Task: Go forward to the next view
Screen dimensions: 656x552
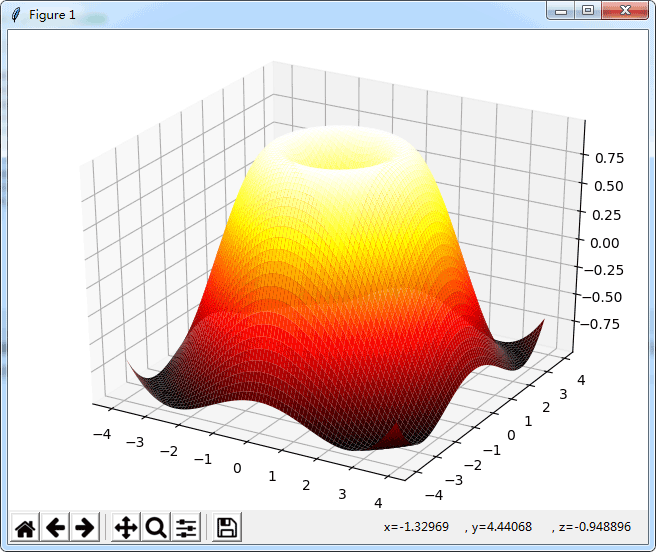Action: point(85,527)
